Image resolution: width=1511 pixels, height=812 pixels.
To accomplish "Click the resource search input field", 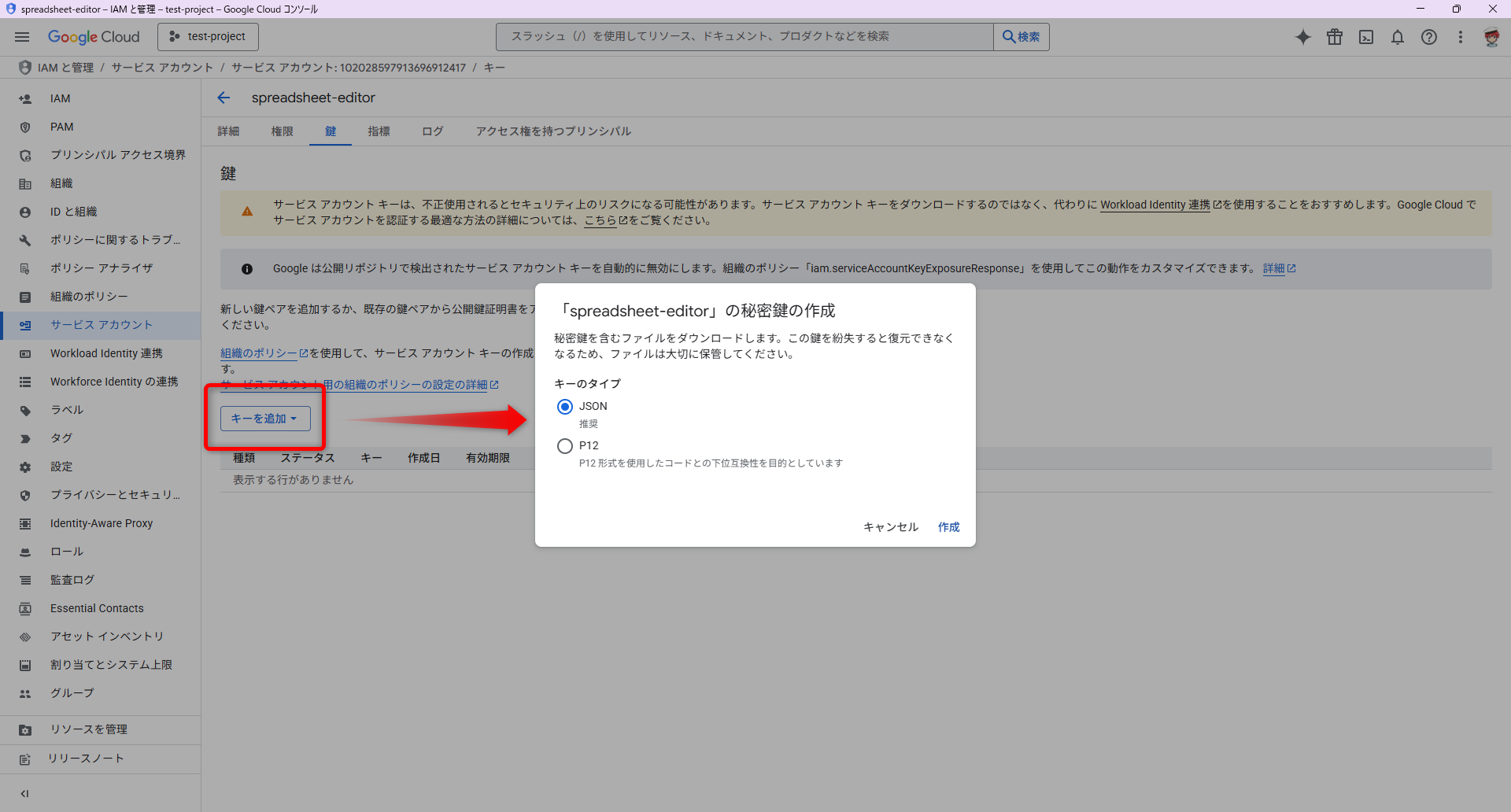I will 744,37.
